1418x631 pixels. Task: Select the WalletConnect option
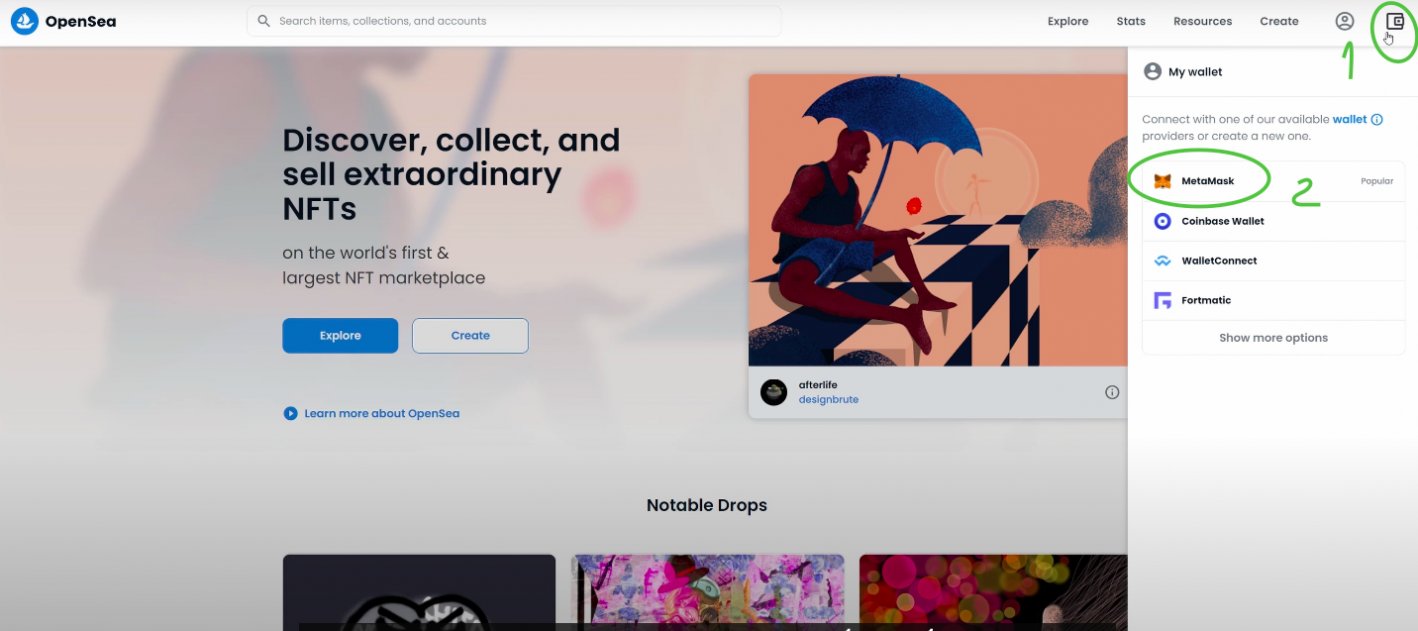click(1273, 261)
